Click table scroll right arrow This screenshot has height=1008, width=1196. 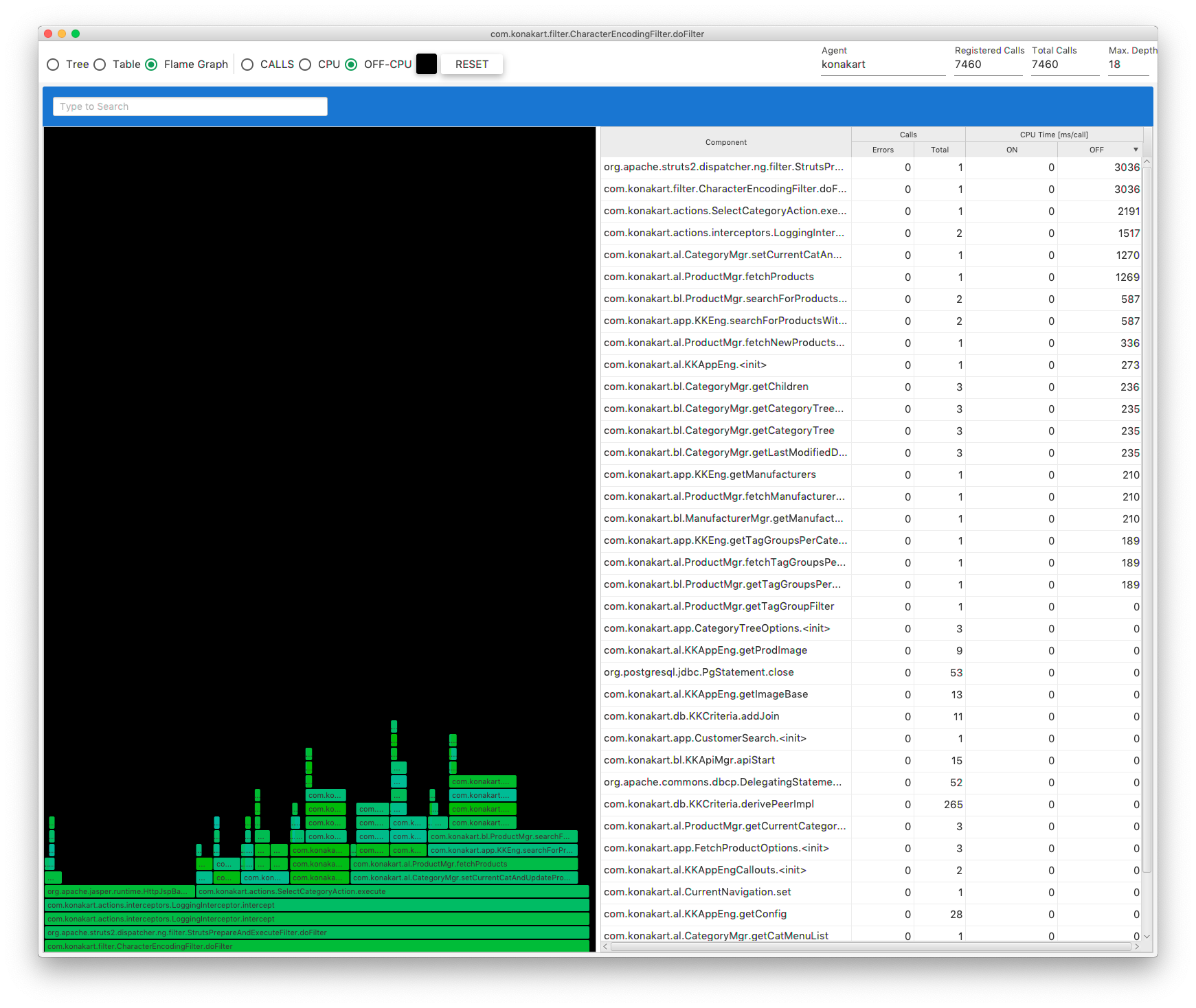click(1137, 946)
